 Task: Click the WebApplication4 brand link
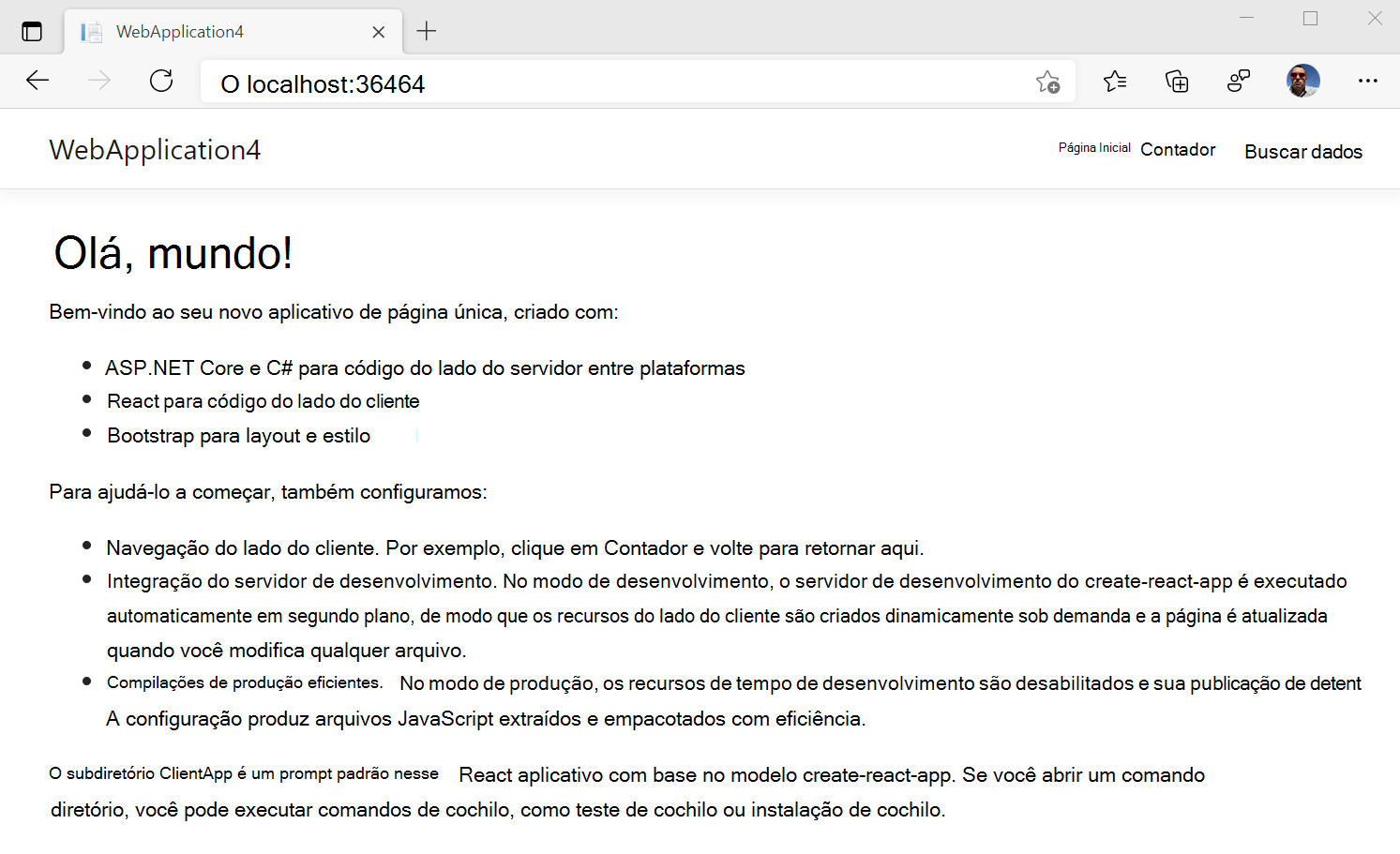pyautogui.click(x=155, y=149)
